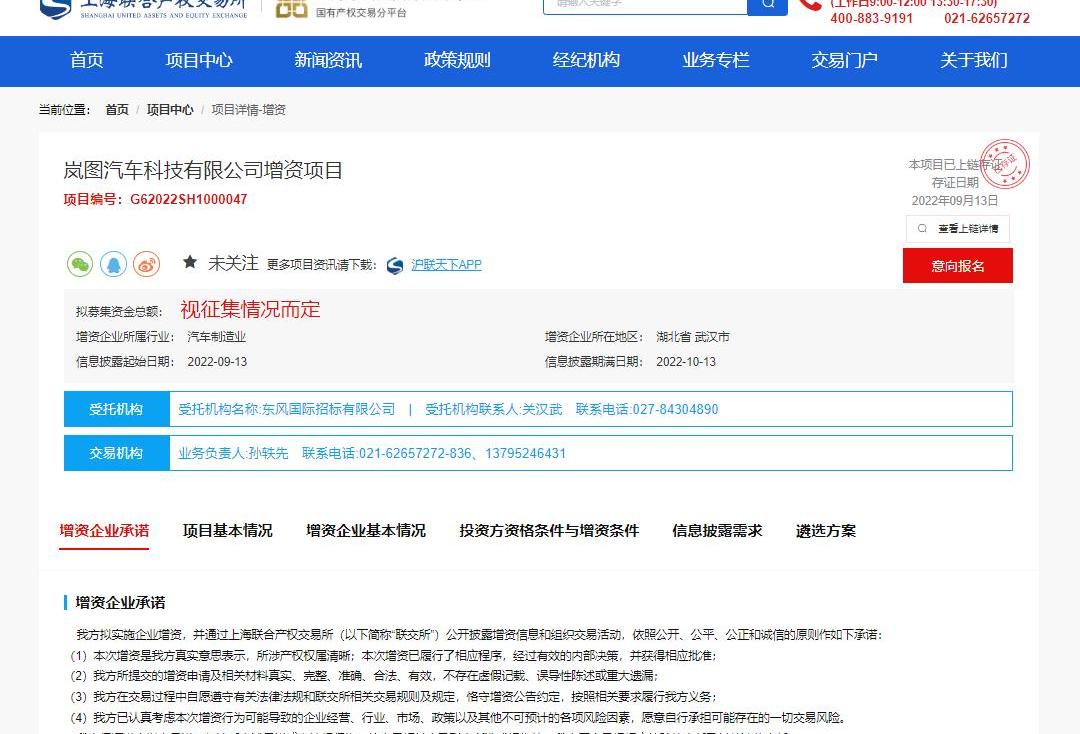
Task: Click the region value 湖北省 武汉市
Action: (x=693, y=337)
